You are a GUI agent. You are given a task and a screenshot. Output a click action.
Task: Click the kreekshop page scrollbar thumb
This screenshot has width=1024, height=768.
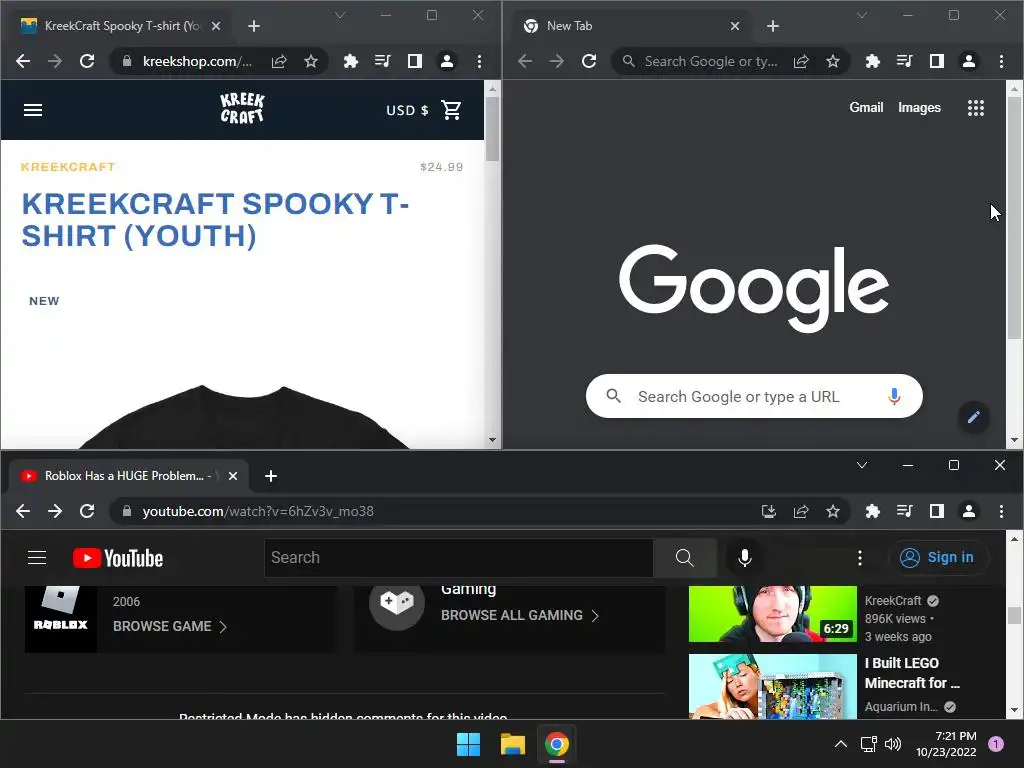(492, 129)
